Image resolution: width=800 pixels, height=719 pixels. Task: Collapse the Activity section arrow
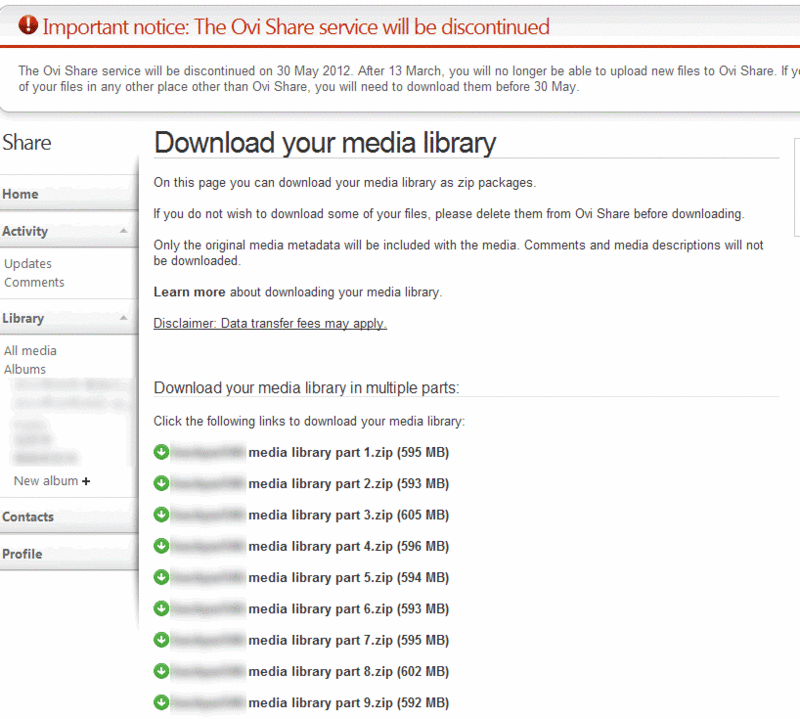pyautogui.click(x=123, y=231)
